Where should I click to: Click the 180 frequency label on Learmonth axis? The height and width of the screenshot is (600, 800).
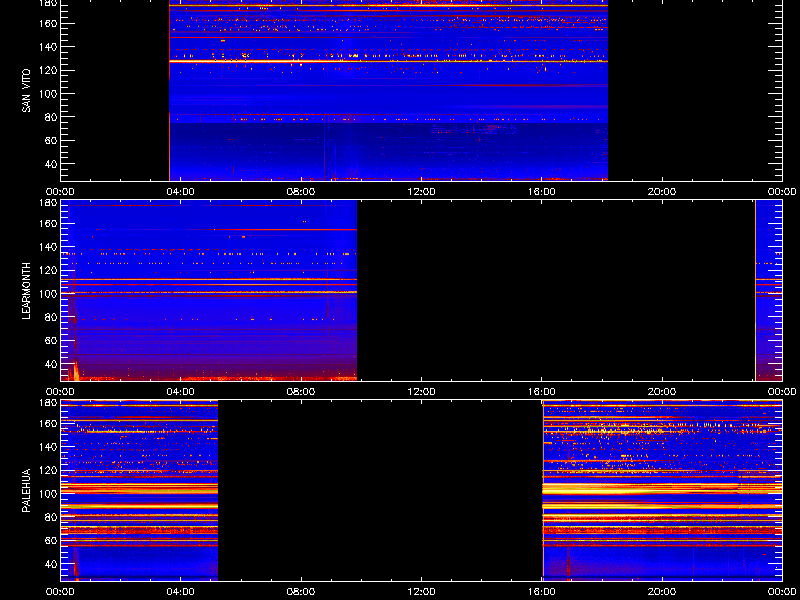point(49,202)
